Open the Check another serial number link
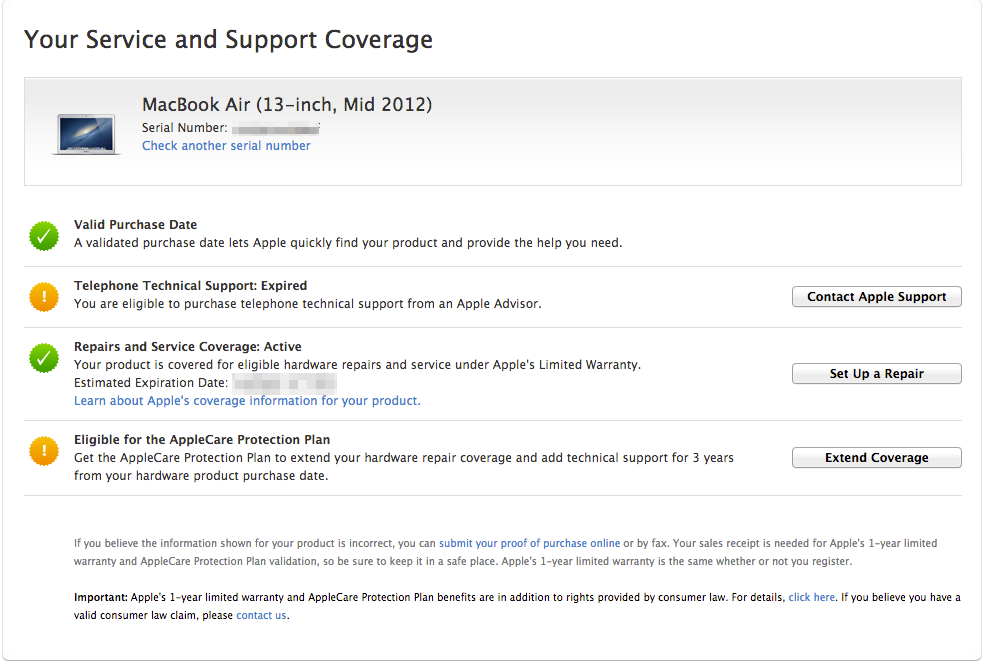 [x=226, y=146]
